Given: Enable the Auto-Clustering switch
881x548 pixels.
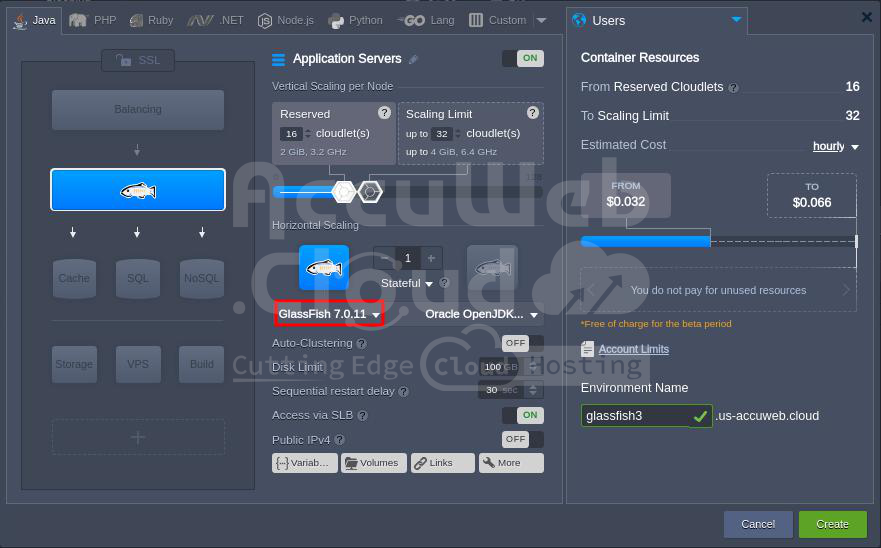Looking at the screenshot, I should coord(522,343).
